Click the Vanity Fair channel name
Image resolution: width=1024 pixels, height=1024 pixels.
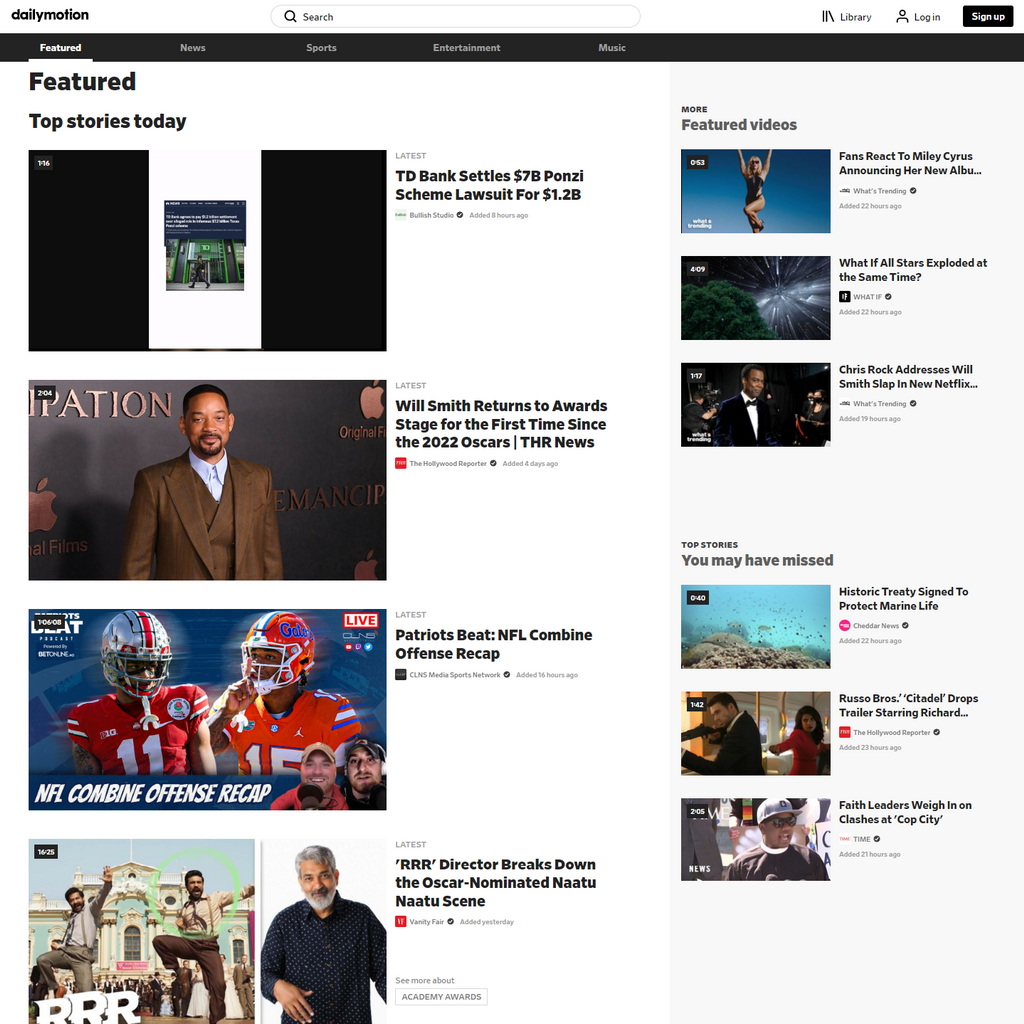point(426,921)
